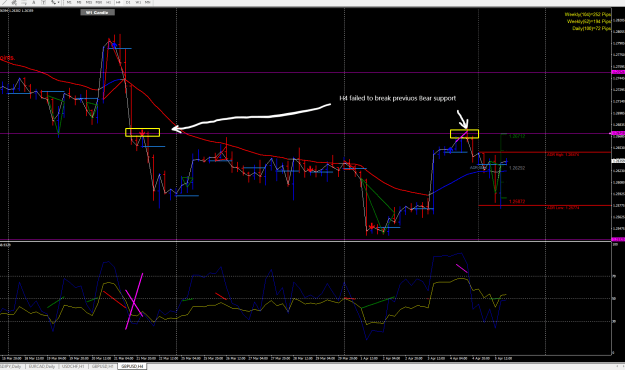Click the upper magenta level price tag
The height and width of the screenshot is (370, 625).
618,72
